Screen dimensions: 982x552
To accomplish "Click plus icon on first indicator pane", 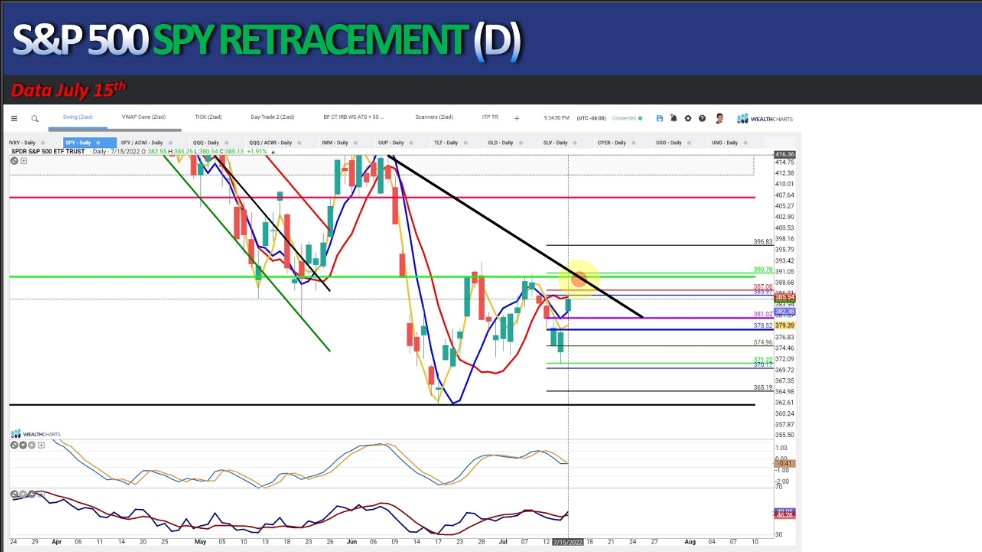I will point(41,445).
